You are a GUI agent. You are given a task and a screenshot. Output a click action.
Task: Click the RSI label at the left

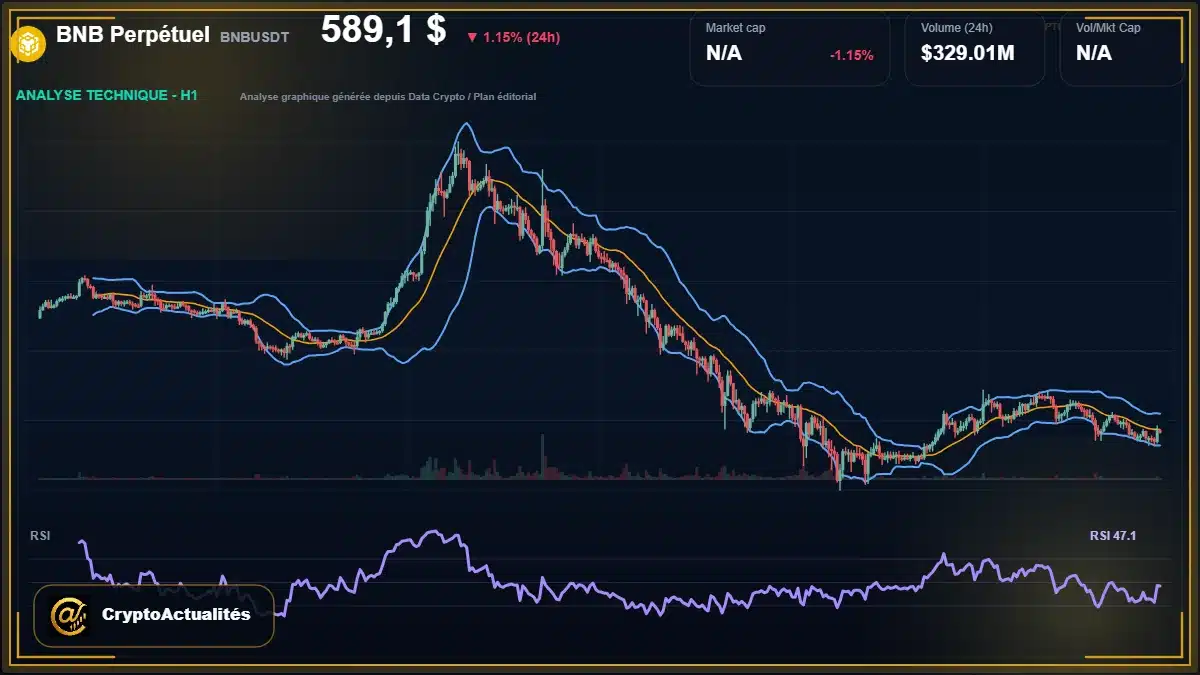[x=40, y=536]
